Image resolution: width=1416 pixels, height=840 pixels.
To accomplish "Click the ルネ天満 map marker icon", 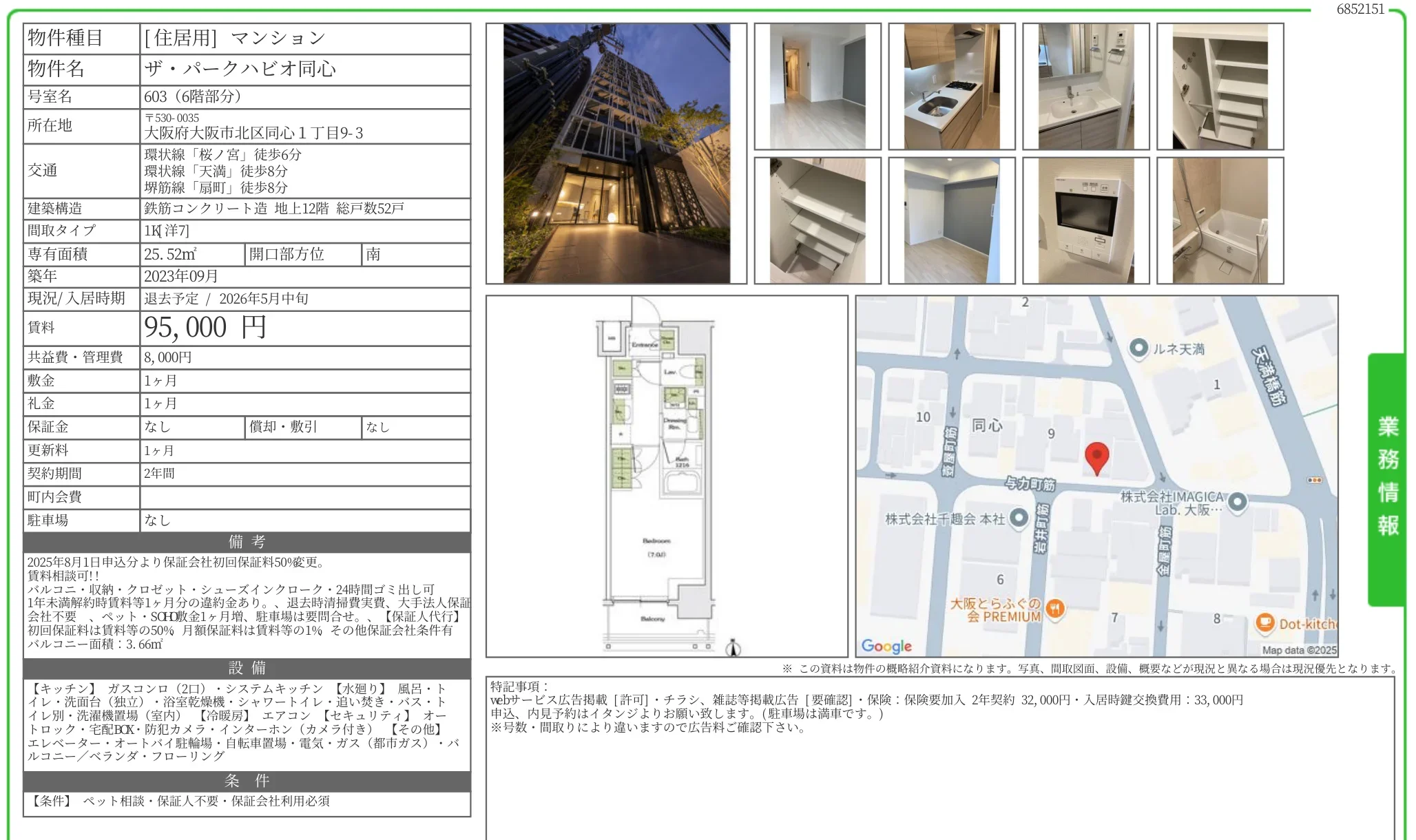I will pos(1138,348).
